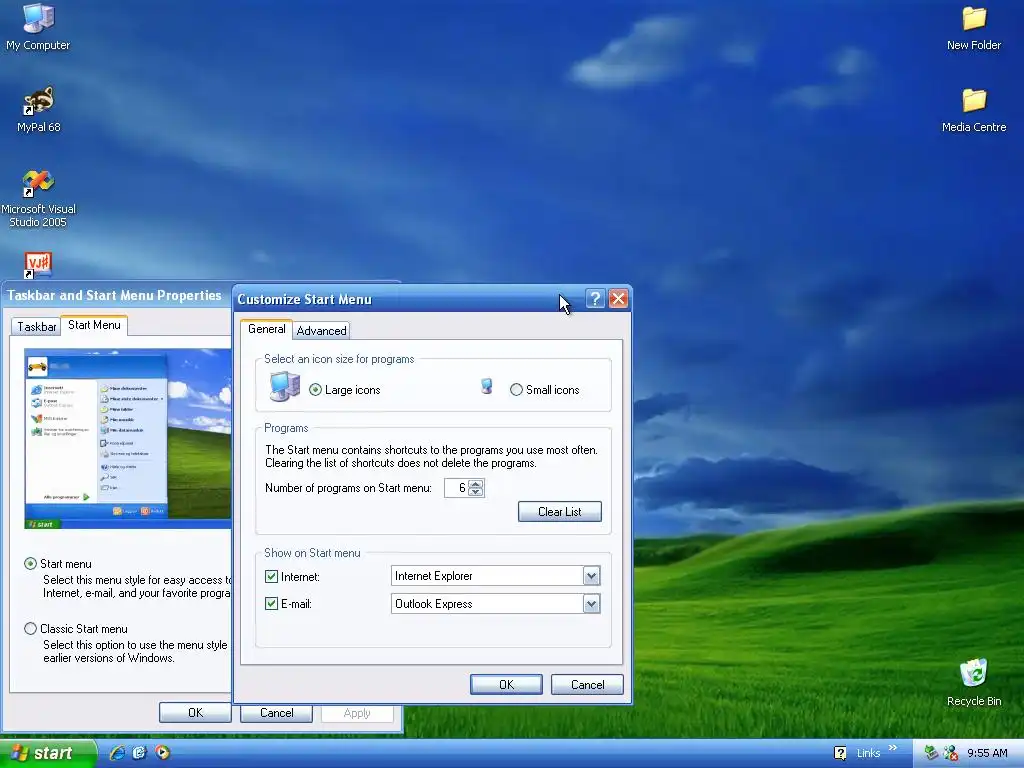Switch to the General tab
Screen dimensions: 1024x768
coord(266,329)
